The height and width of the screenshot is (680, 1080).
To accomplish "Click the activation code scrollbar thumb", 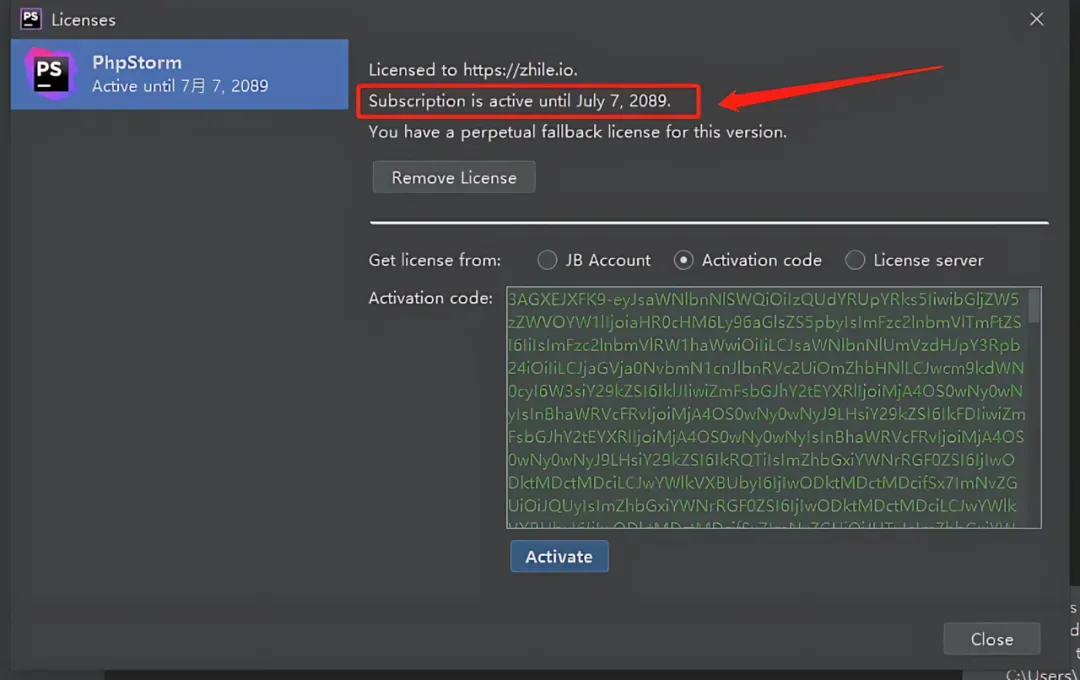I will point(1034,306).
